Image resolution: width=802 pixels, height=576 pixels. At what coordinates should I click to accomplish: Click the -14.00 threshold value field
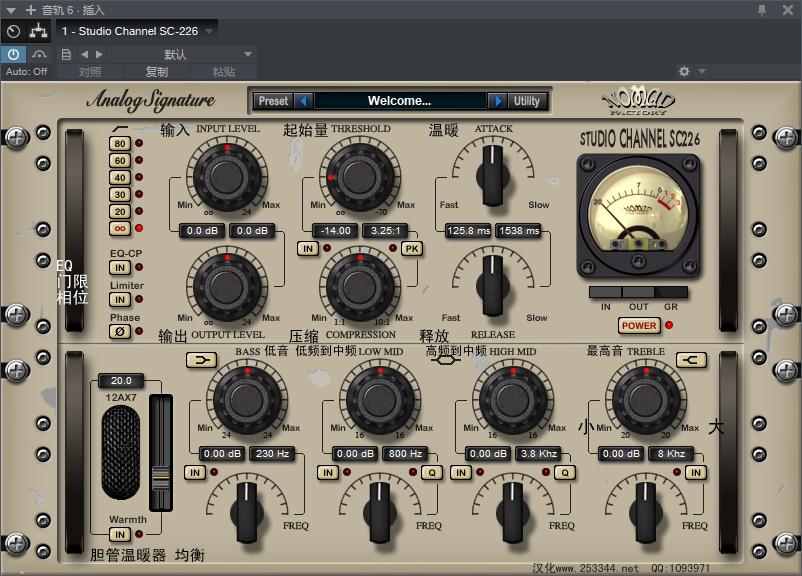click(x=336, y=231)
